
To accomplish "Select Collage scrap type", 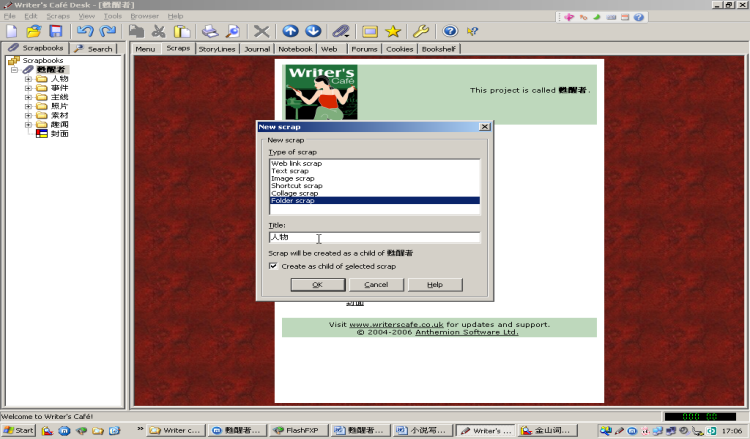I will (374, 193).
